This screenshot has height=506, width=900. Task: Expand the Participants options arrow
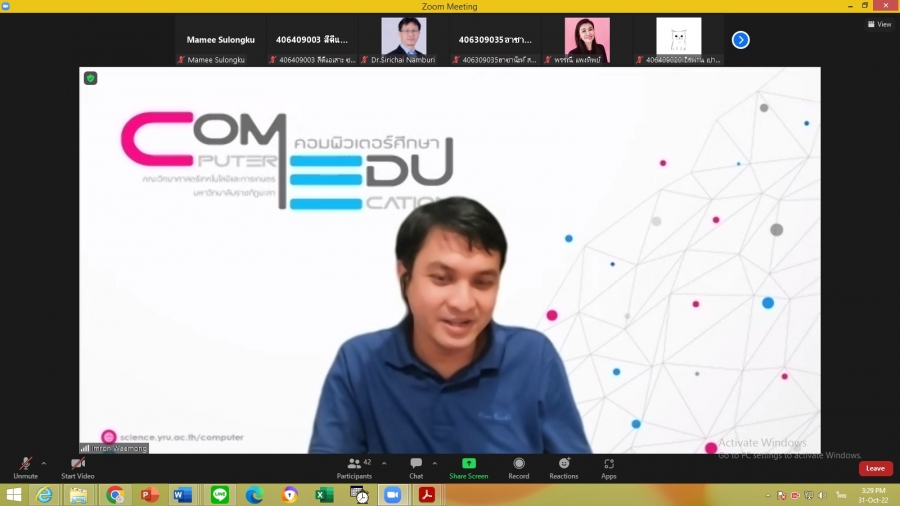(x=384, y=463)
